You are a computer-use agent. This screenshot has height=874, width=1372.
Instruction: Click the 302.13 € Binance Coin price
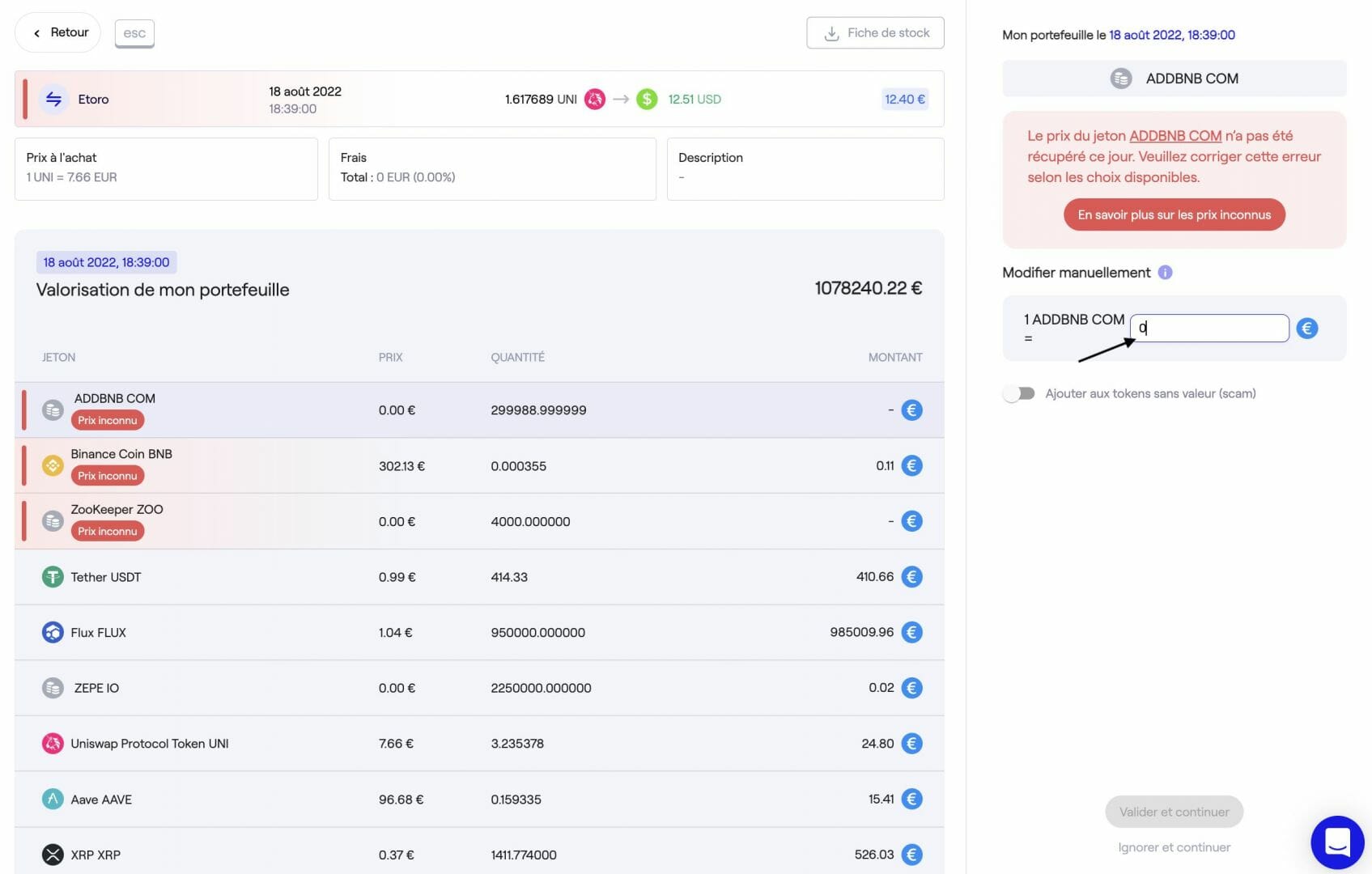click(401, 466)
